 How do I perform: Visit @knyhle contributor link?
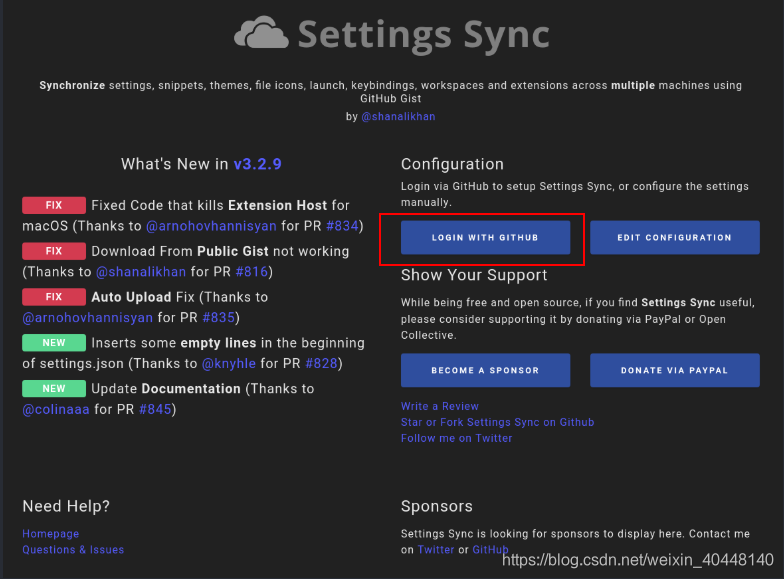[228, 364]
